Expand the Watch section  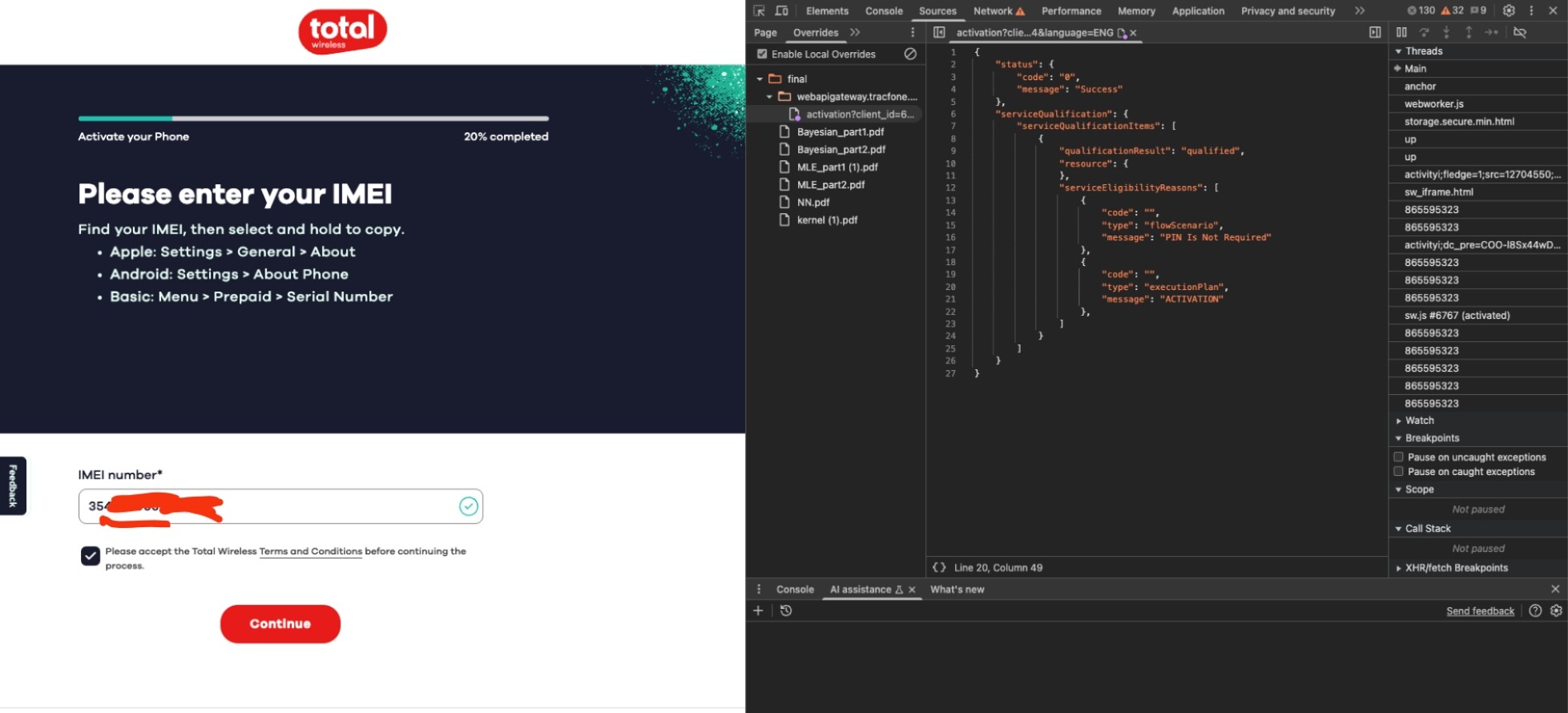(x=1418, y=421)
